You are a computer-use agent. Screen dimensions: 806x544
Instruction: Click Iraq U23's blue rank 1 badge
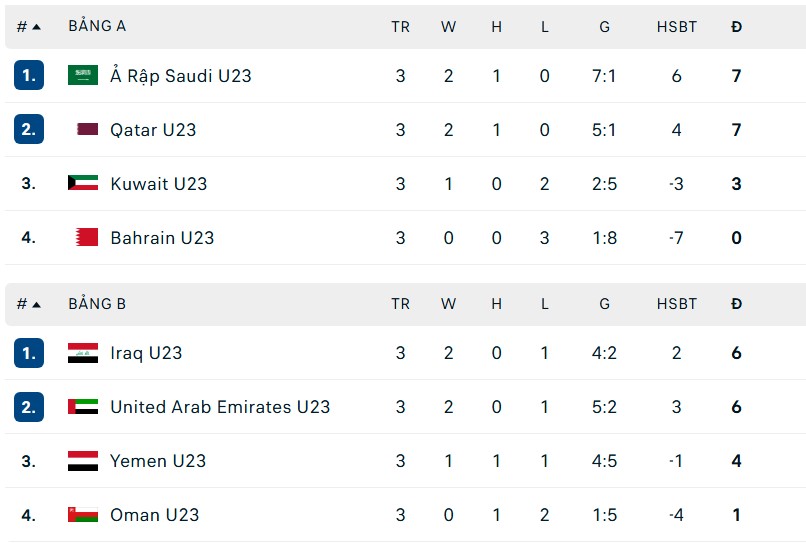tap(29, 353)
